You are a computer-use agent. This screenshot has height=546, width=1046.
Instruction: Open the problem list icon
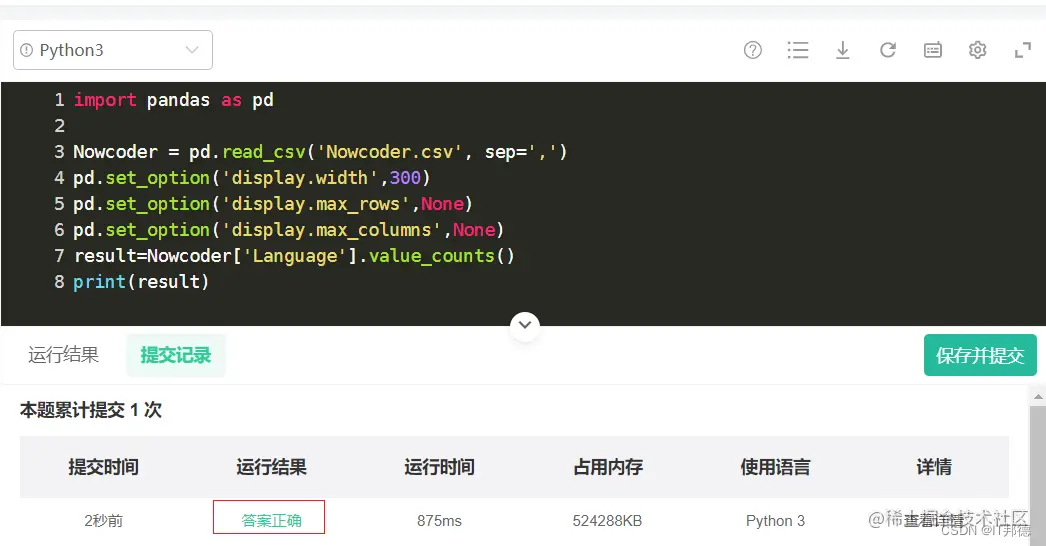point(798,50)
